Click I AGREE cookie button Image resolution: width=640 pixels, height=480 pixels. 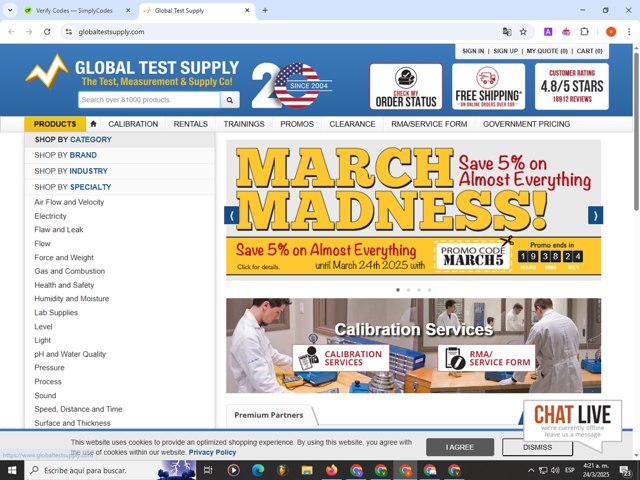(x=460, y=447)
